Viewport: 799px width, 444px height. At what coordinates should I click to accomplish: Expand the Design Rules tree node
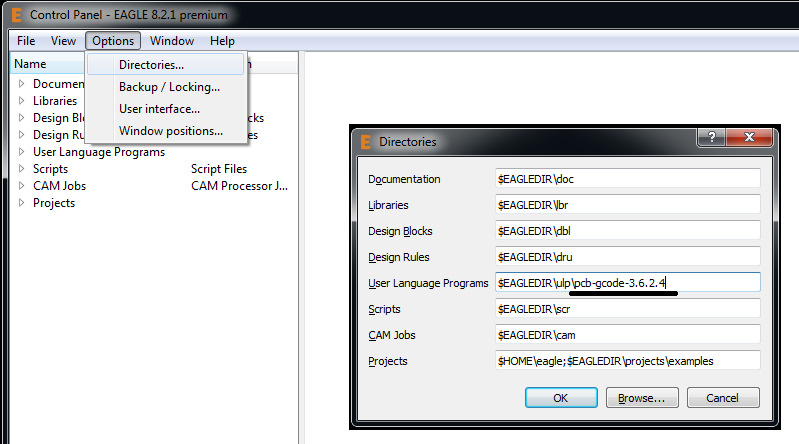tap(21, 135)
